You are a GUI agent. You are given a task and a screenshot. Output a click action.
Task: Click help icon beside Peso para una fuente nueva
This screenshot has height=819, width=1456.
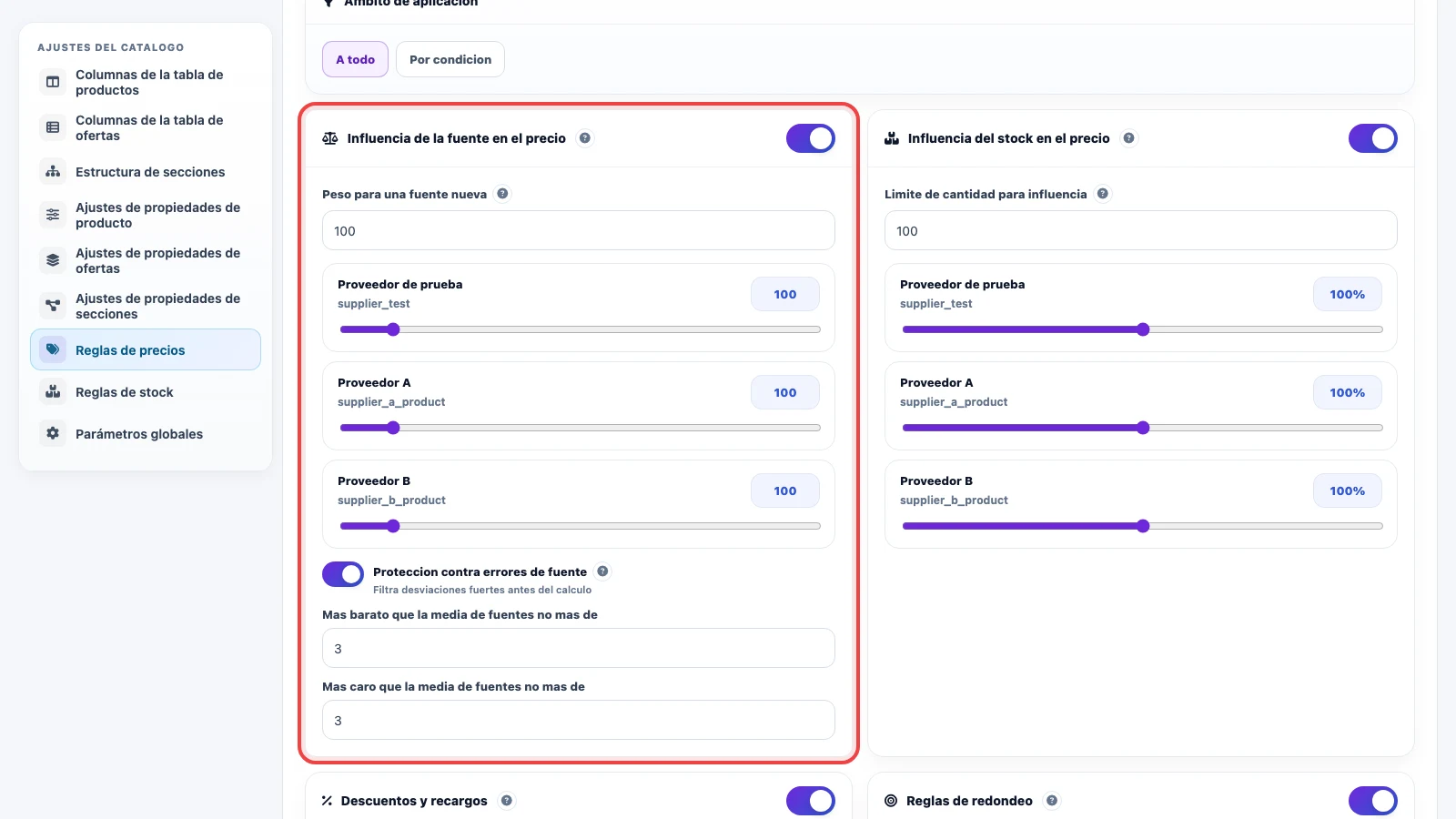tap(502, 194)
